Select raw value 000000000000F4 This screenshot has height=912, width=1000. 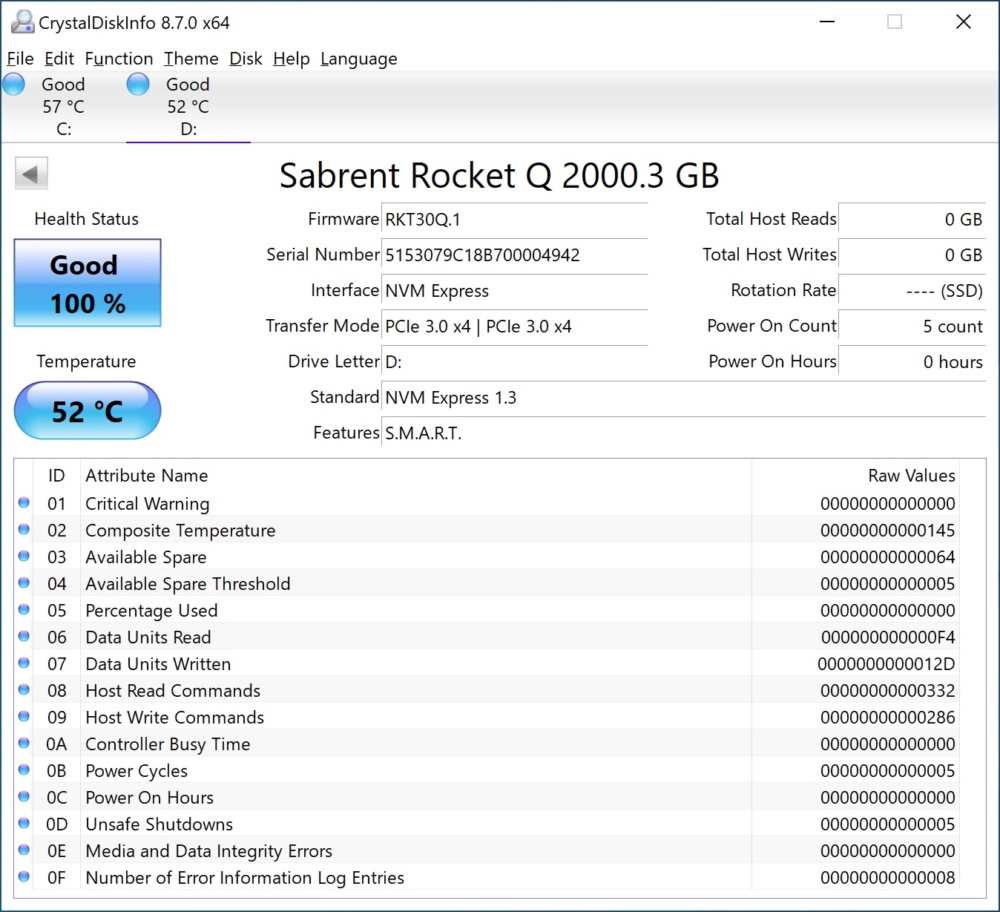pyautogui.click(x=888, y=638)
